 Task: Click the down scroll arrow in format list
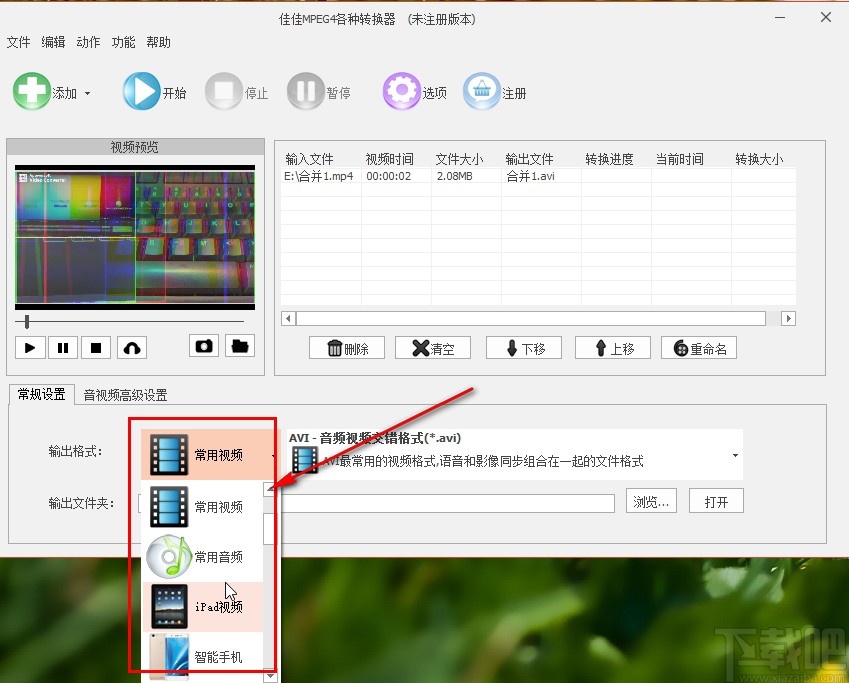click(x=270, y=676)
